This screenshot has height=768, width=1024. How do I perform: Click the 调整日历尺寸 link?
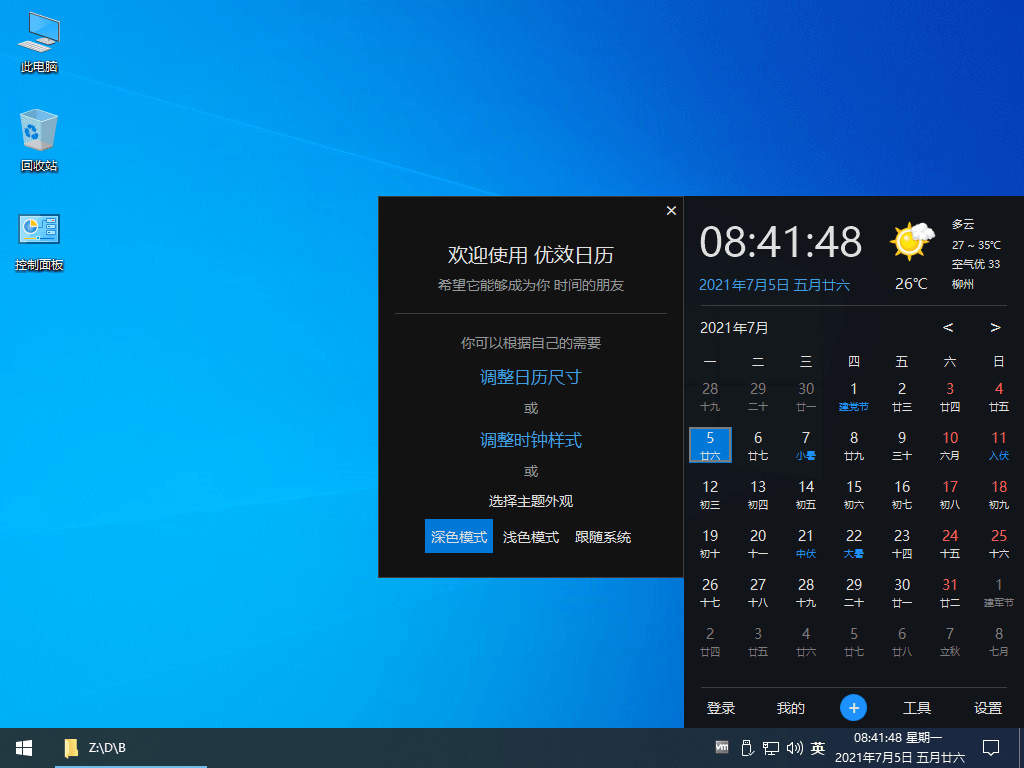(x=530, y=379)
